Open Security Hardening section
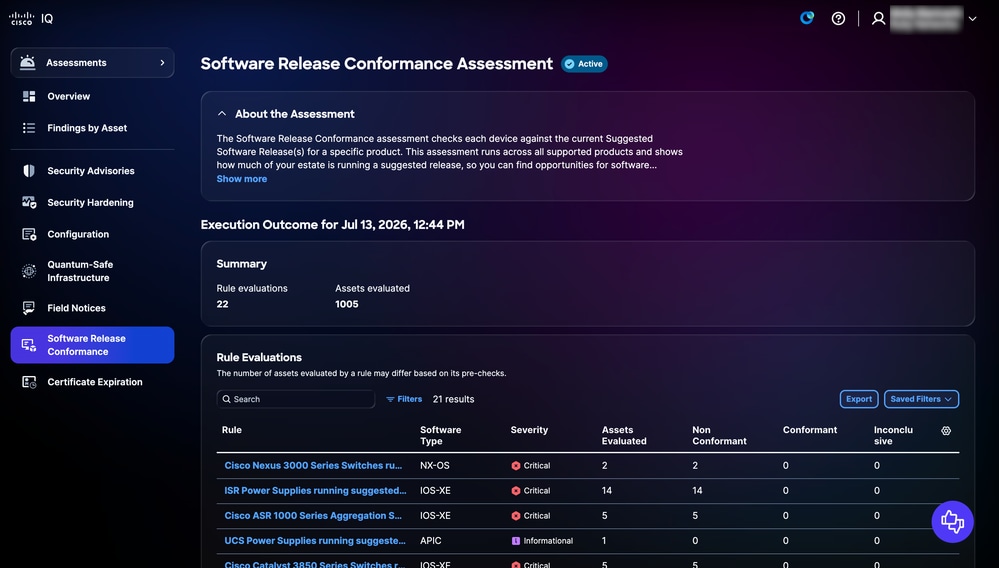The image size is (999, 568). (90, 202)
